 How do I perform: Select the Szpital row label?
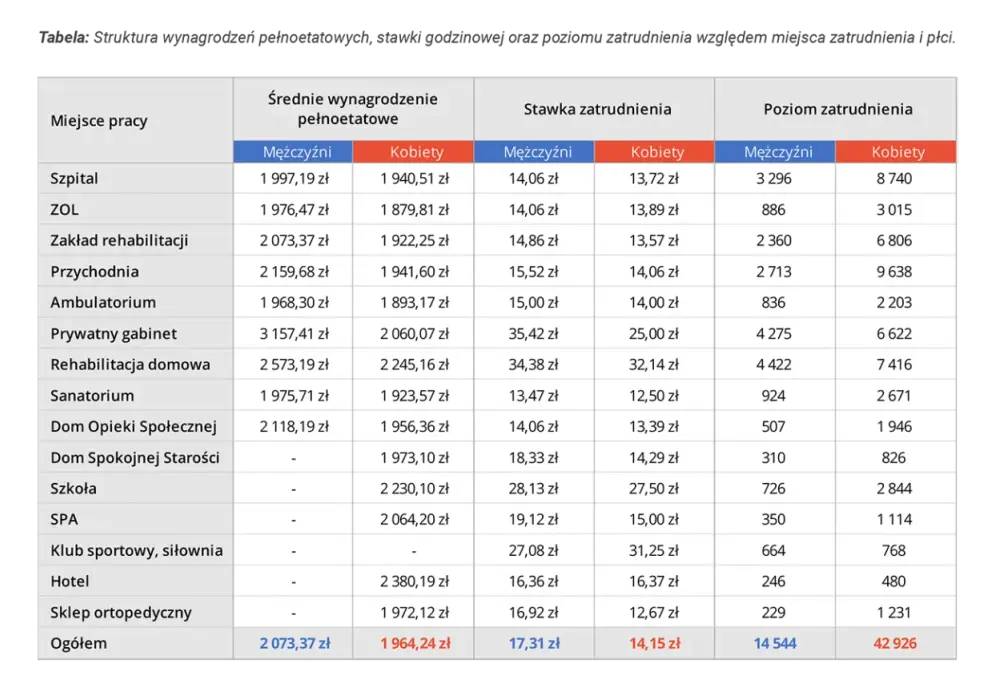(x=74, y=179)
